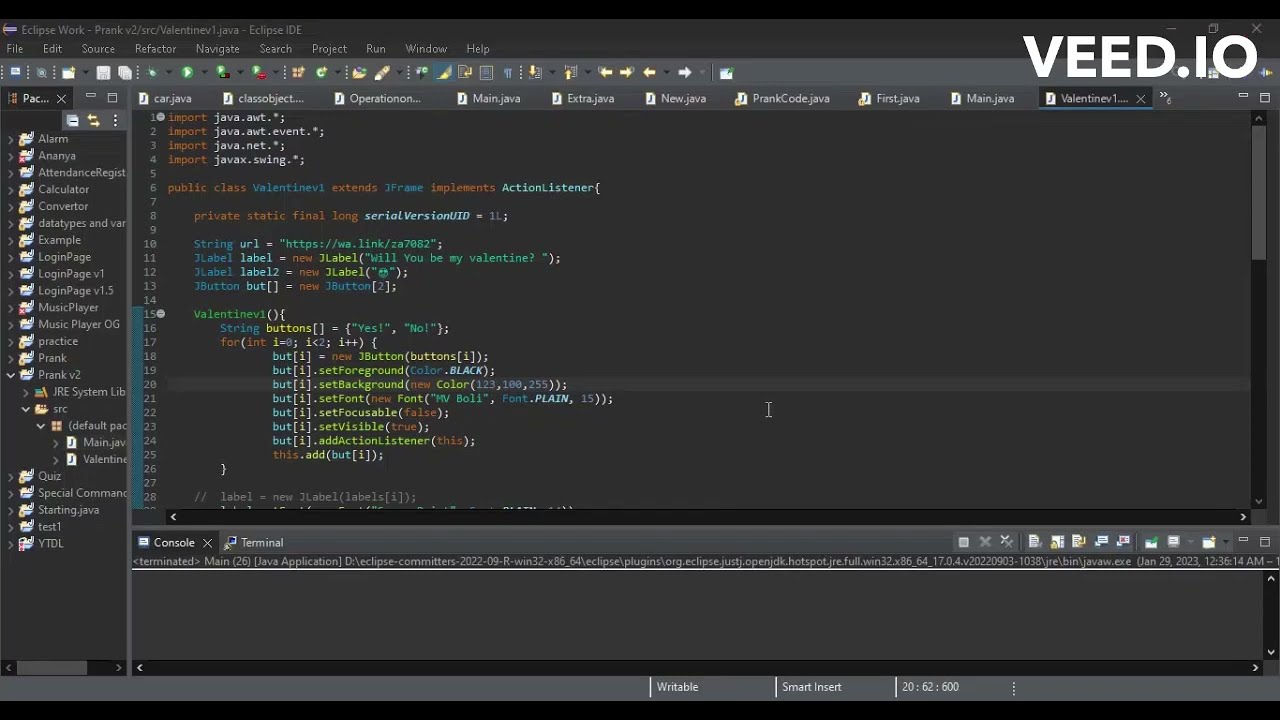Image resolution: width=1280 pixels, height=720 pixels.
Task: Navigate Back with the yellow left arrow
Action: [648, 72]
